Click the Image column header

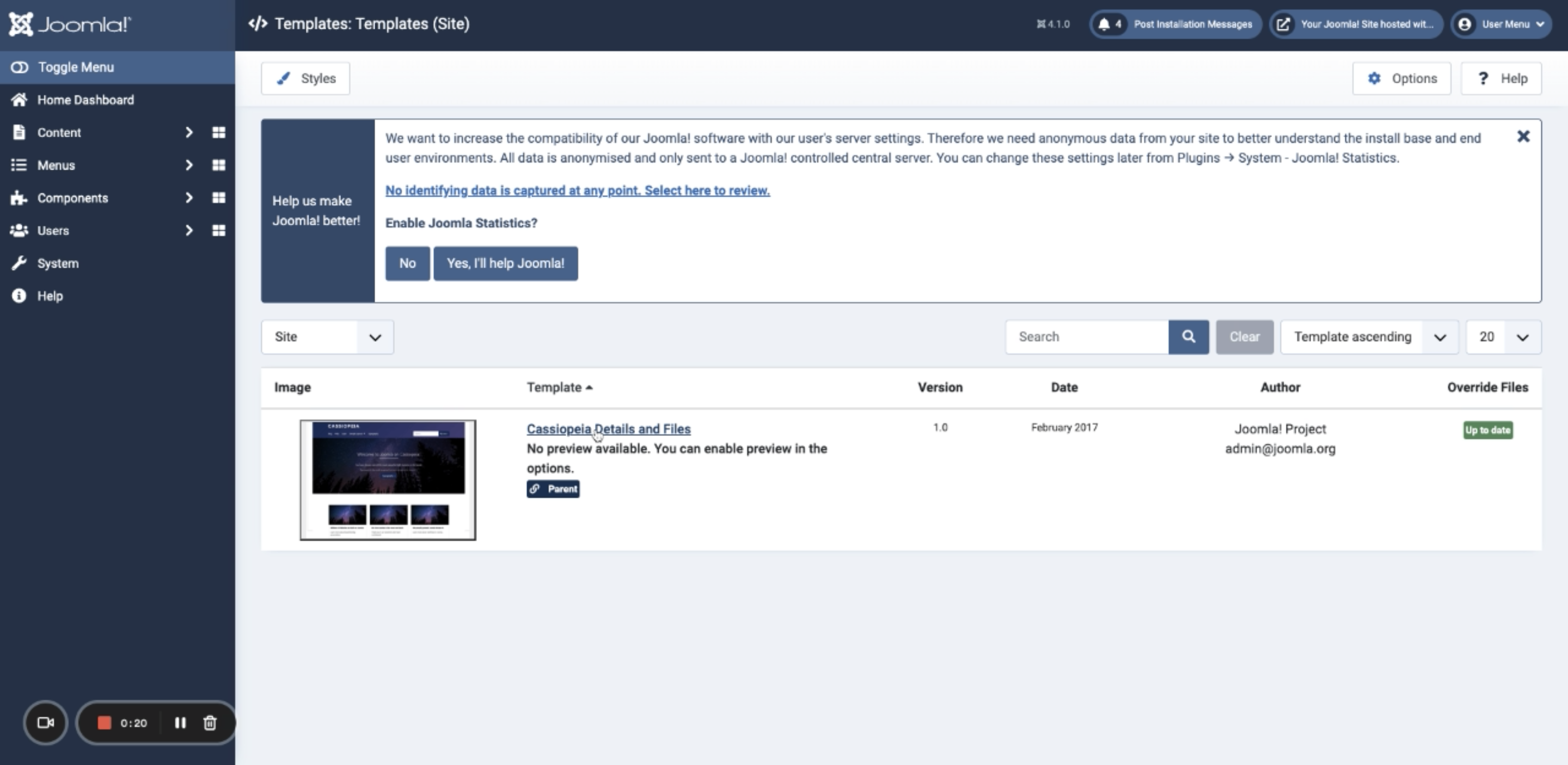coord(292,387)
